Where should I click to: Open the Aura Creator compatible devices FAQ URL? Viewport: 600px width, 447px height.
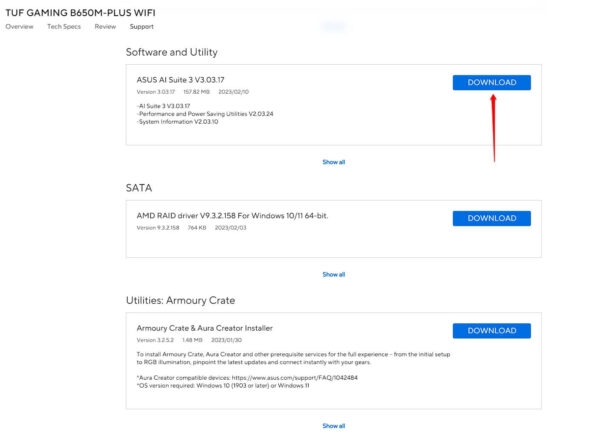[244, 380]
